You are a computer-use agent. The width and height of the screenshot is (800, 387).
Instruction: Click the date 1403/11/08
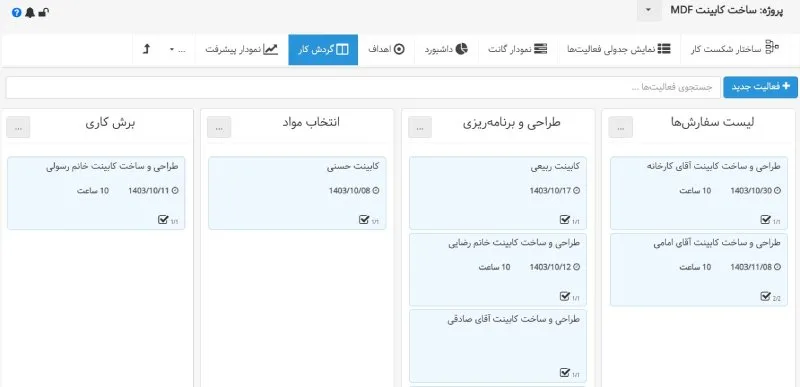pyautogui.click(x=752, y=267)
